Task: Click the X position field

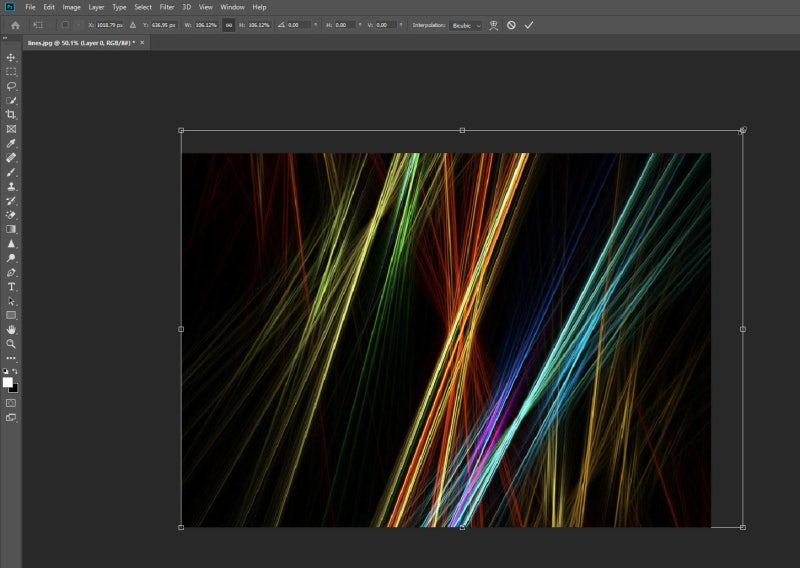Action: (x=110, y=25)
